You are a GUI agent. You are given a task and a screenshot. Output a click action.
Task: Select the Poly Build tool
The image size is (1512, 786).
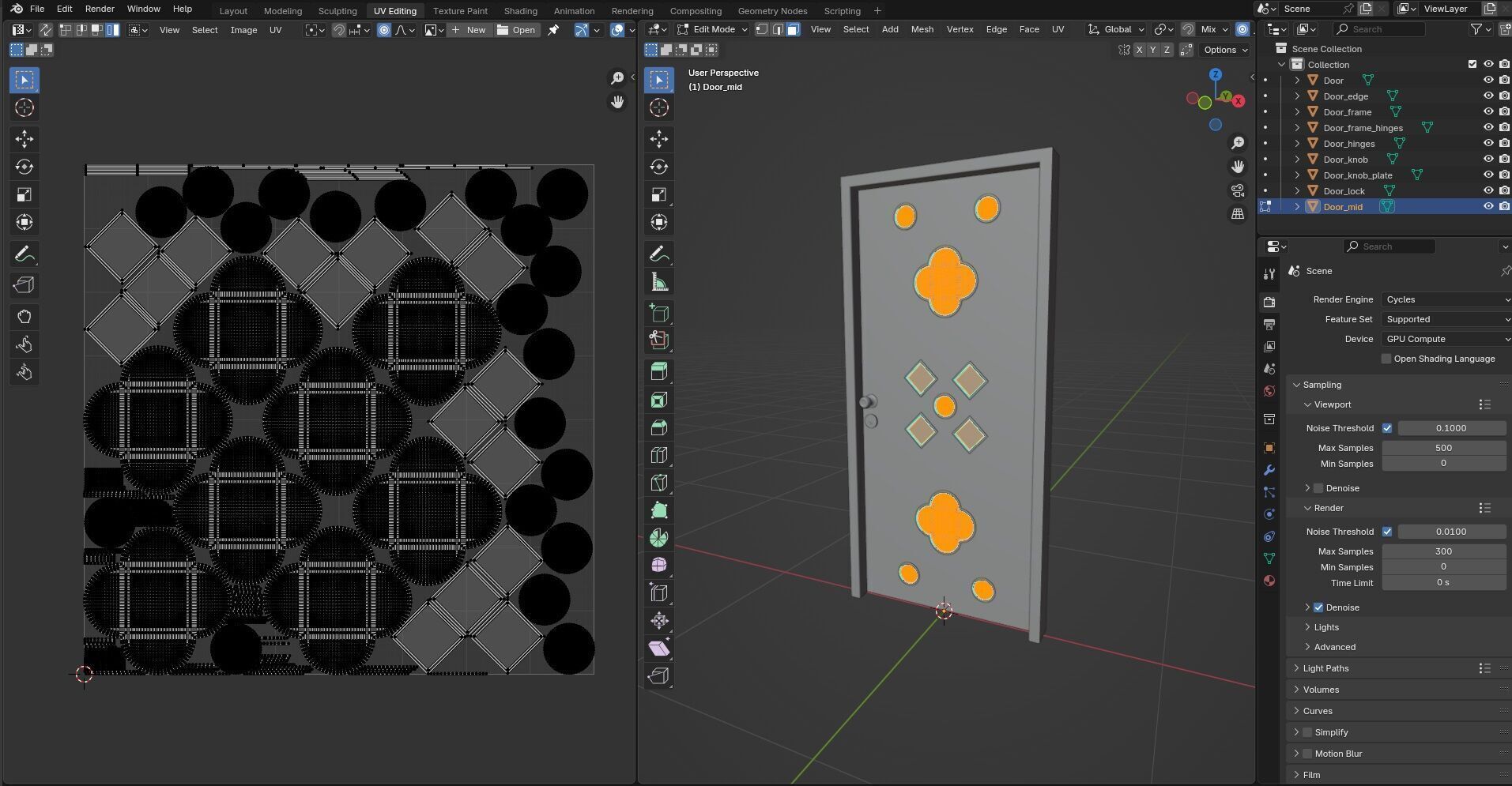659,510
